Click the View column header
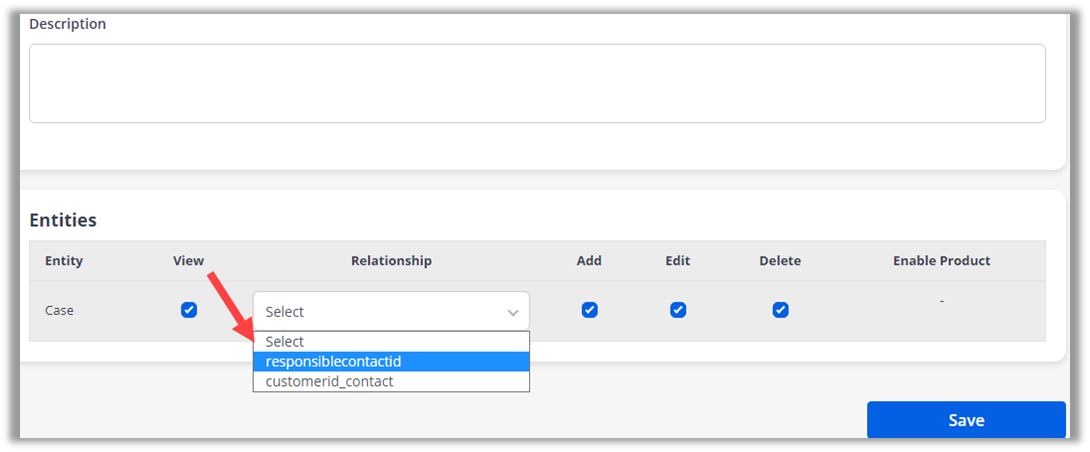 (x=188, y=261)
